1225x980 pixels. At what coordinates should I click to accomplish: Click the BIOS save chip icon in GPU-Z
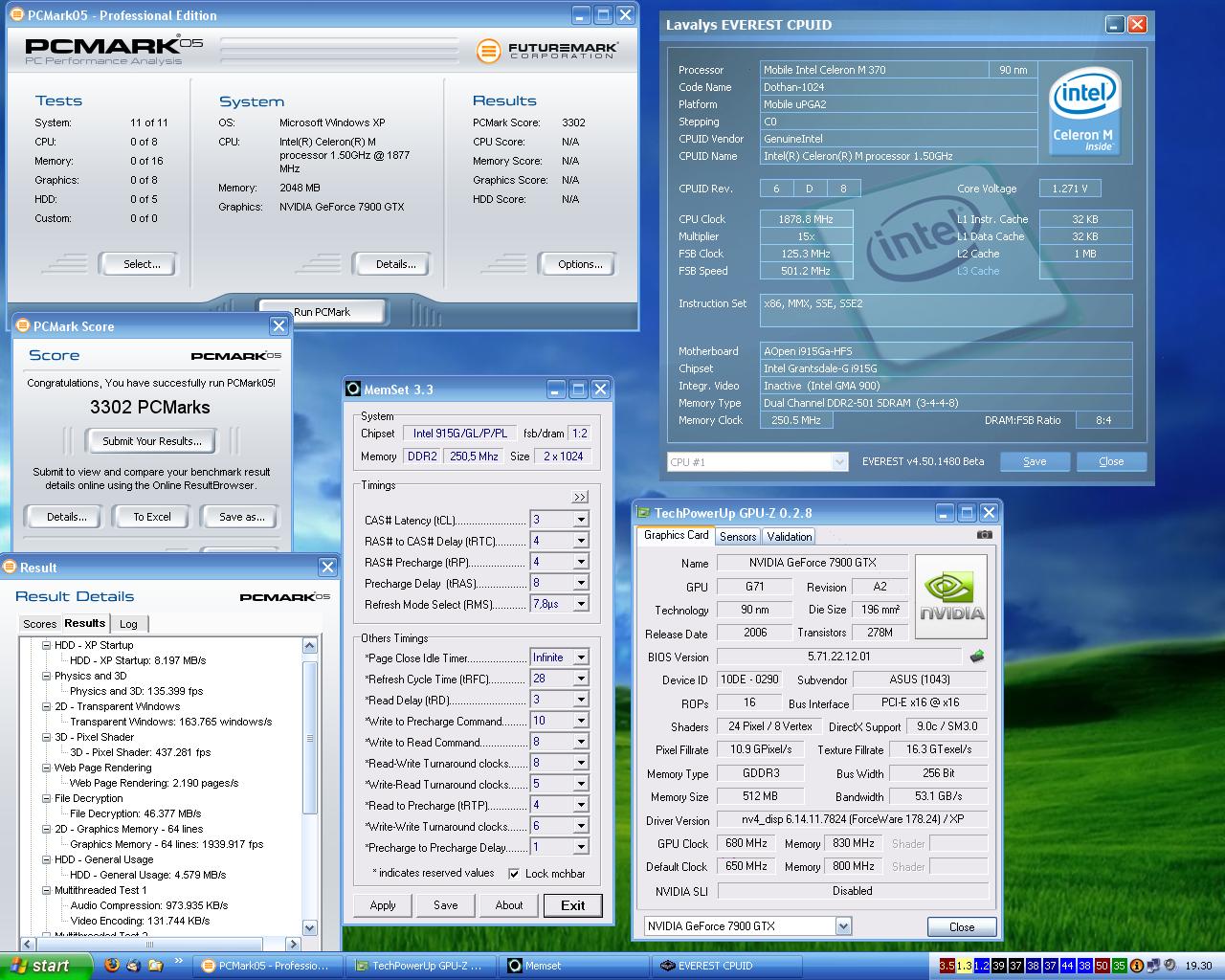click(x=977, y=657)
